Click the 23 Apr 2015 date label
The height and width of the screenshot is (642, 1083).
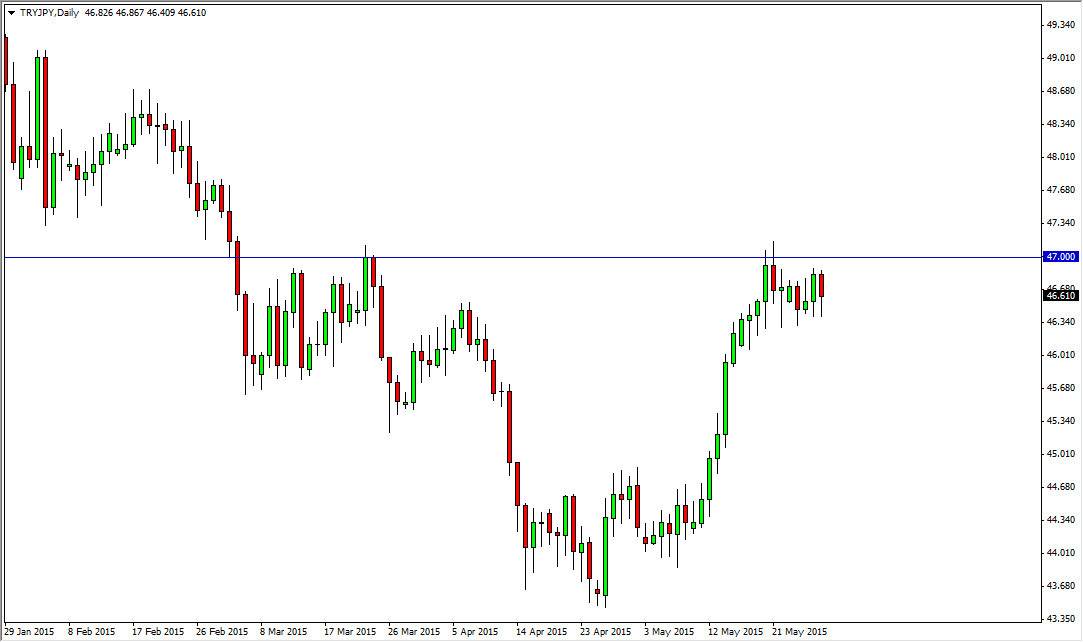tap(606, 632)
